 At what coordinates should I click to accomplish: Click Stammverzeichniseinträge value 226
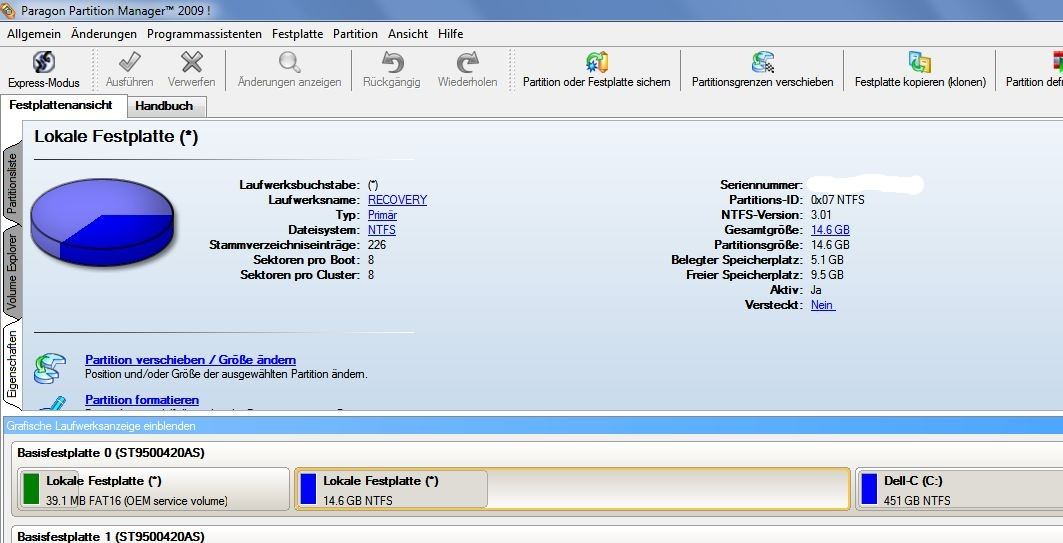[377, 245]
